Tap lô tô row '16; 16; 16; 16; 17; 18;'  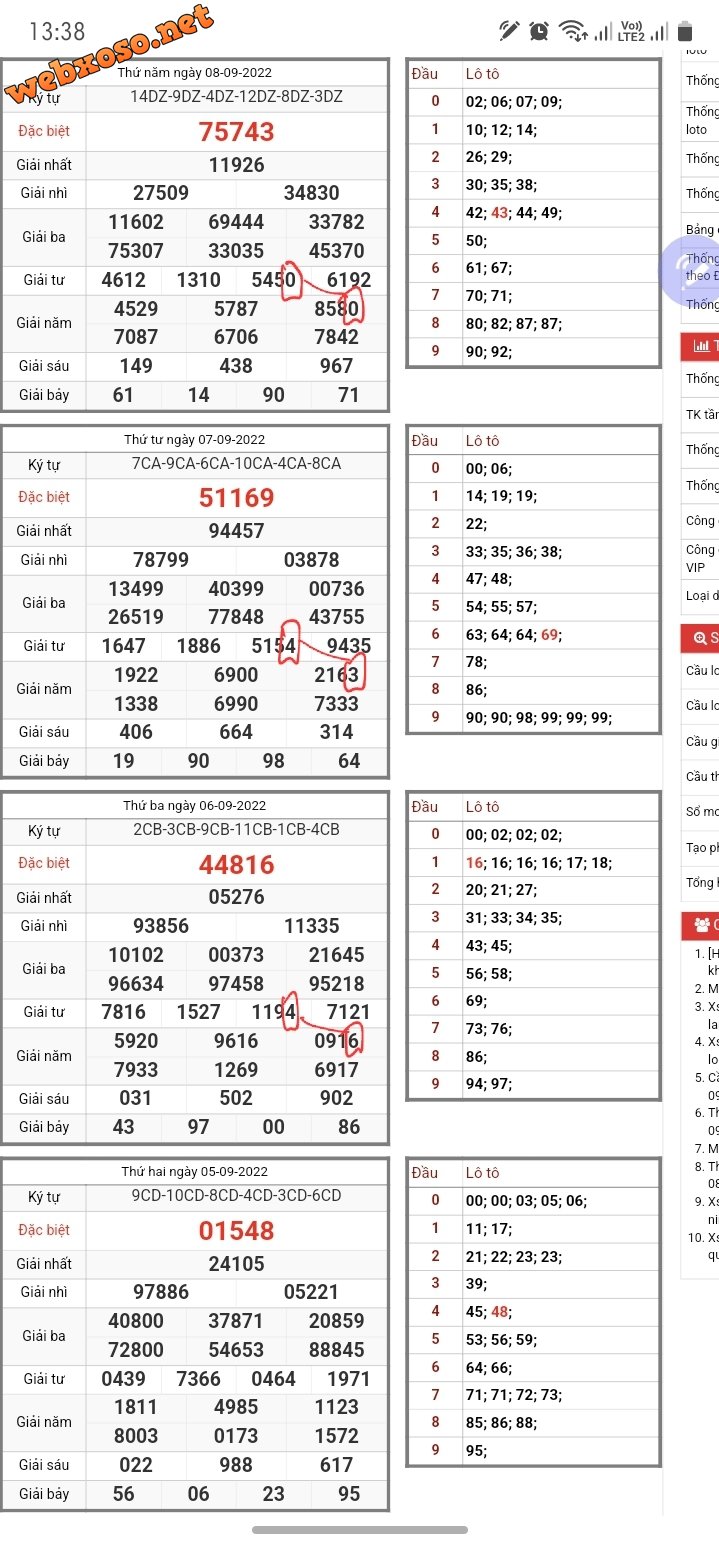tap(539, 862)
